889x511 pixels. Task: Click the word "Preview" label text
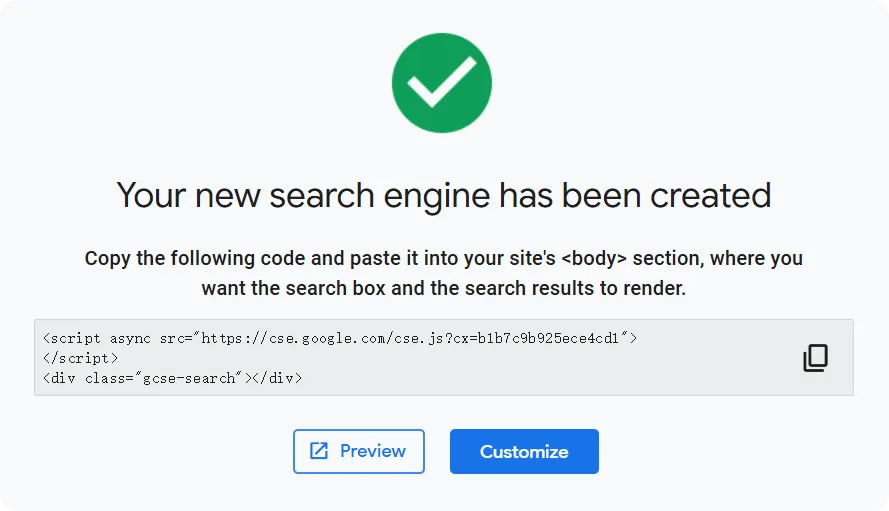373,451
